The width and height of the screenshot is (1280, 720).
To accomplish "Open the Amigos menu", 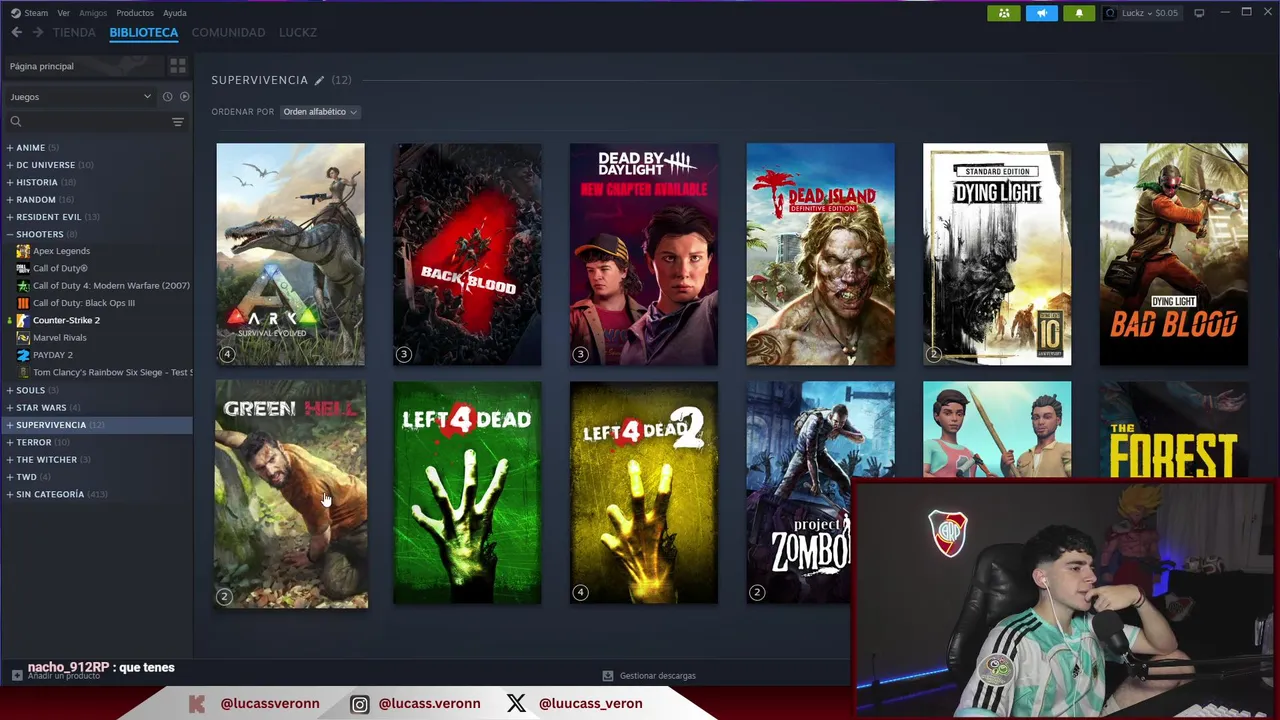I will coord(93,13).
